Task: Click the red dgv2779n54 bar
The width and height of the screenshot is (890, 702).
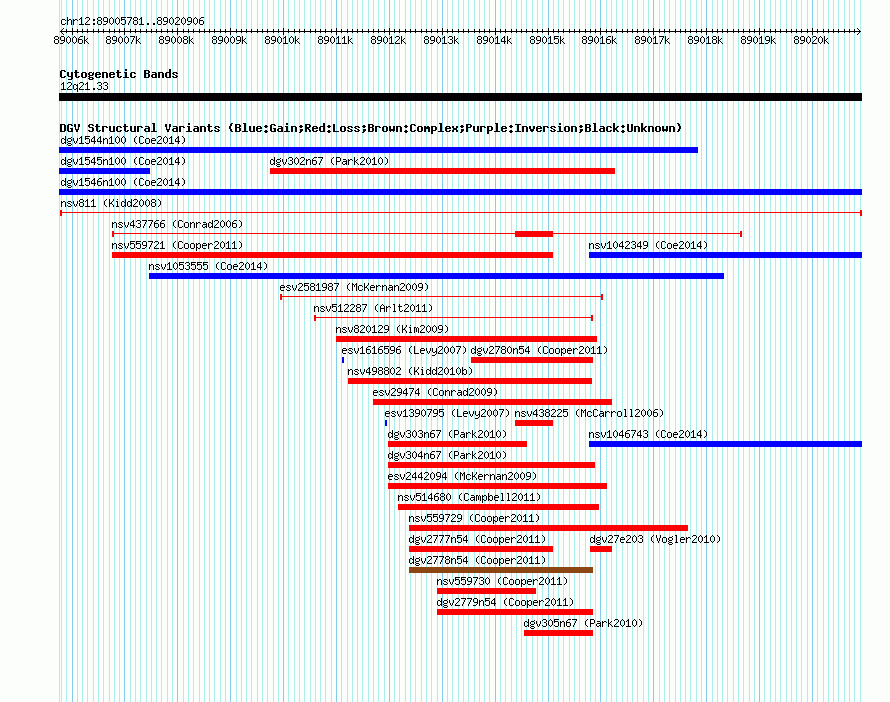Action: point(515,612)
